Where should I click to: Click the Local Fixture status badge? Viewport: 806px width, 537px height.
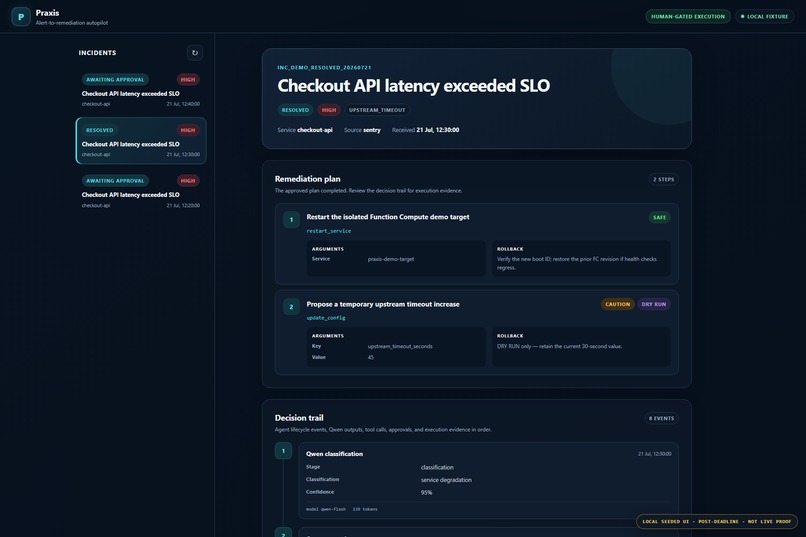[x=764, y=16]
